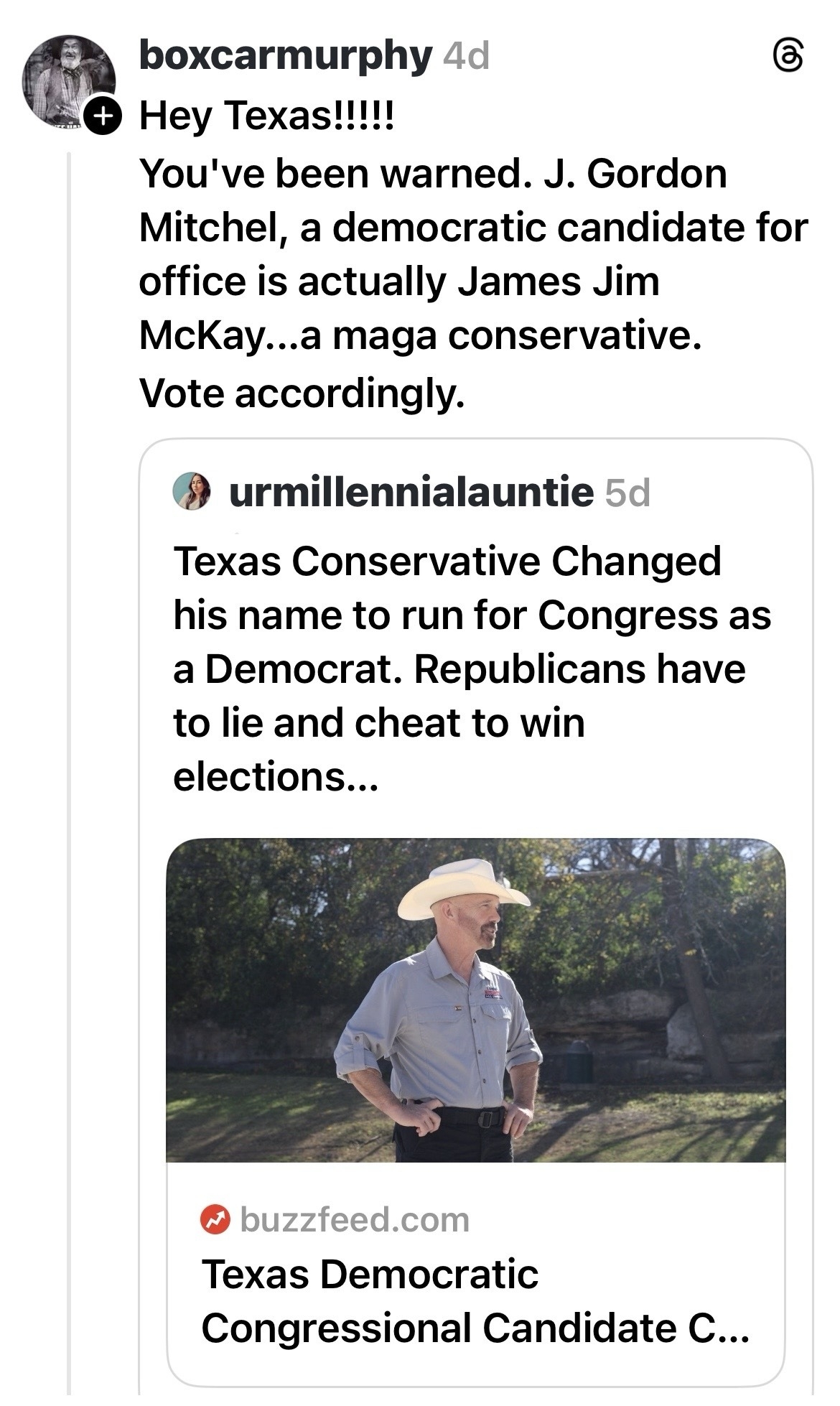
Task: Tap the Vote accordingly line
Action: (x=302, y=392)
